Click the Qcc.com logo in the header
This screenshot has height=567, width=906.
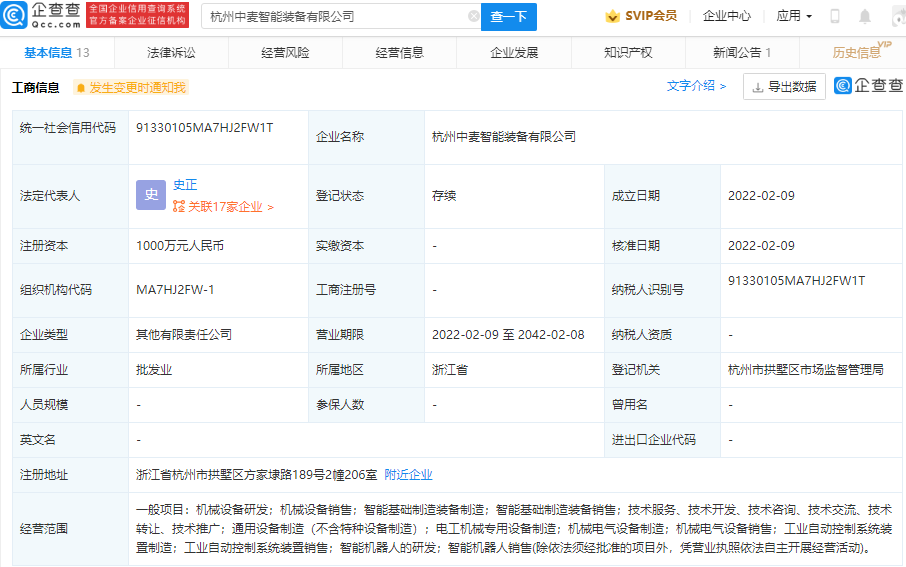tap(41, 16)
